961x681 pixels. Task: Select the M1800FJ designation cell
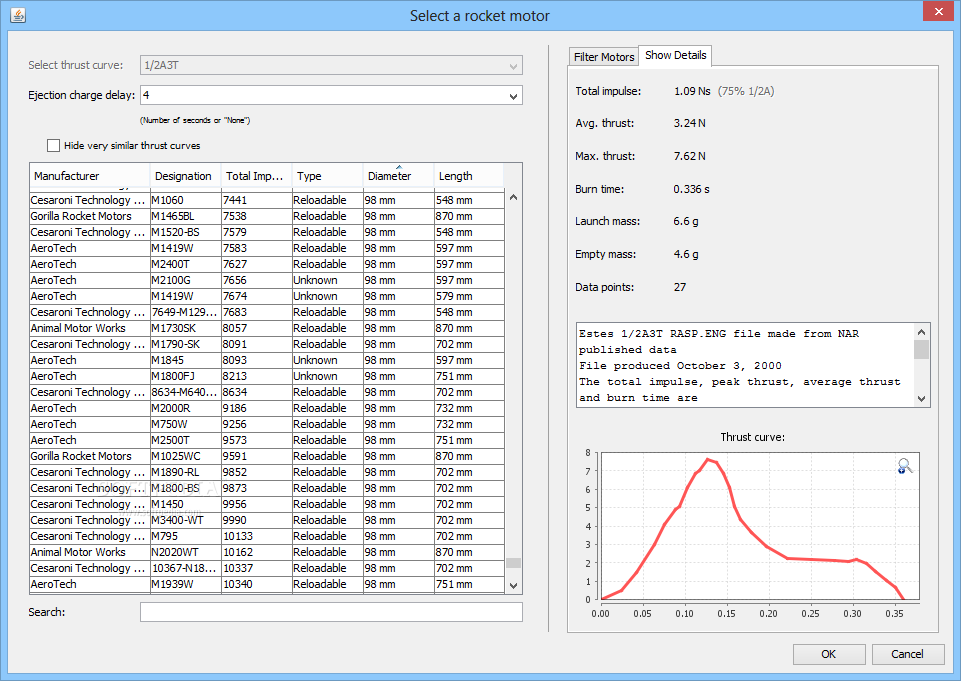coord(186,376)
